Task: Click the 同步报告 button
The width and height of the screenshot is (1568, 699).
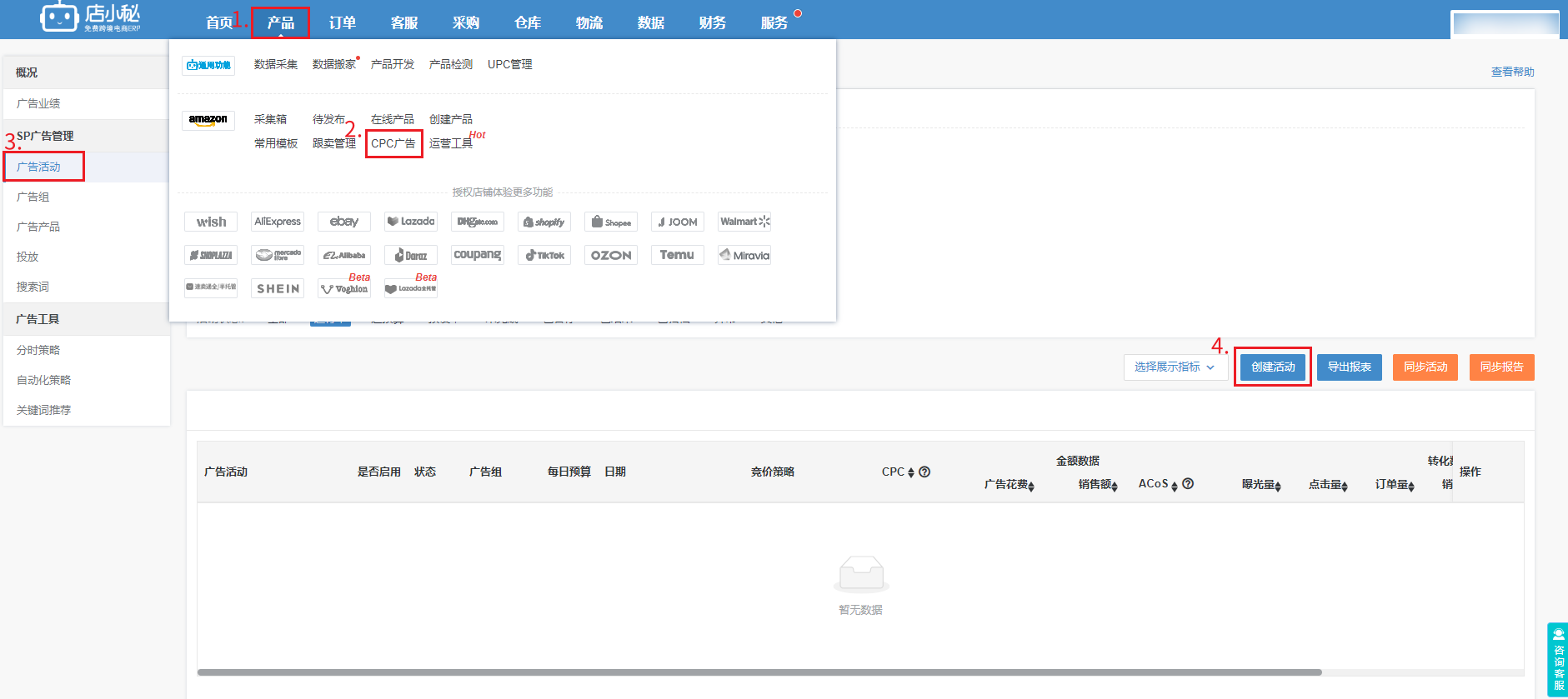Action: point(1502,367)
